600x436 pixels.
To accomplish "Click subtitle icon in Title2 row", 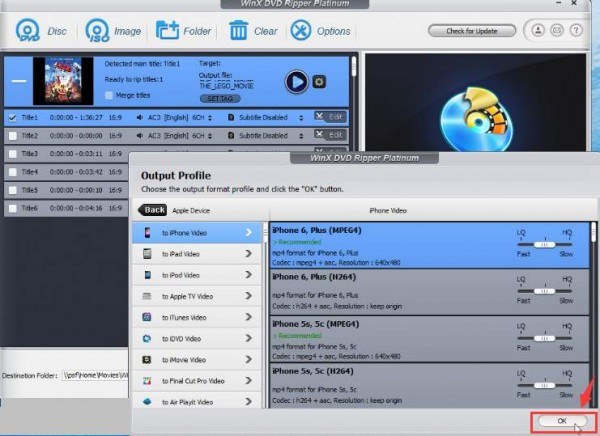I will (x=231, y=135).
